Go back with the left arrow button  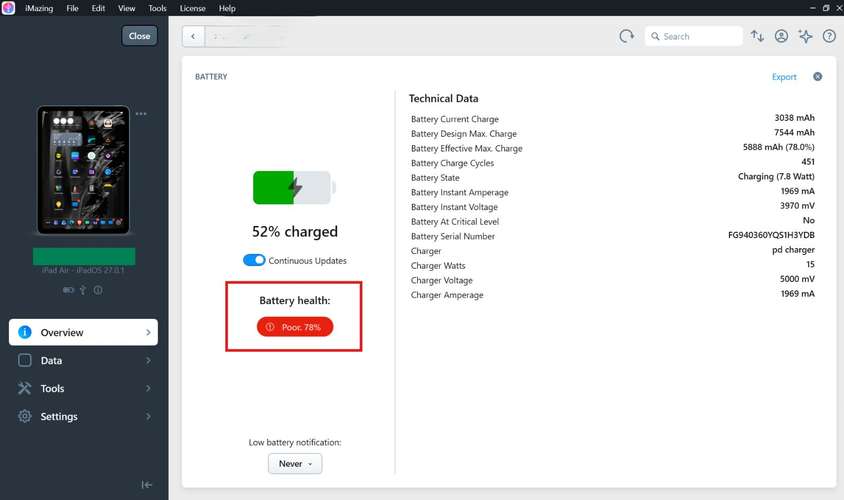coord(193,37)
